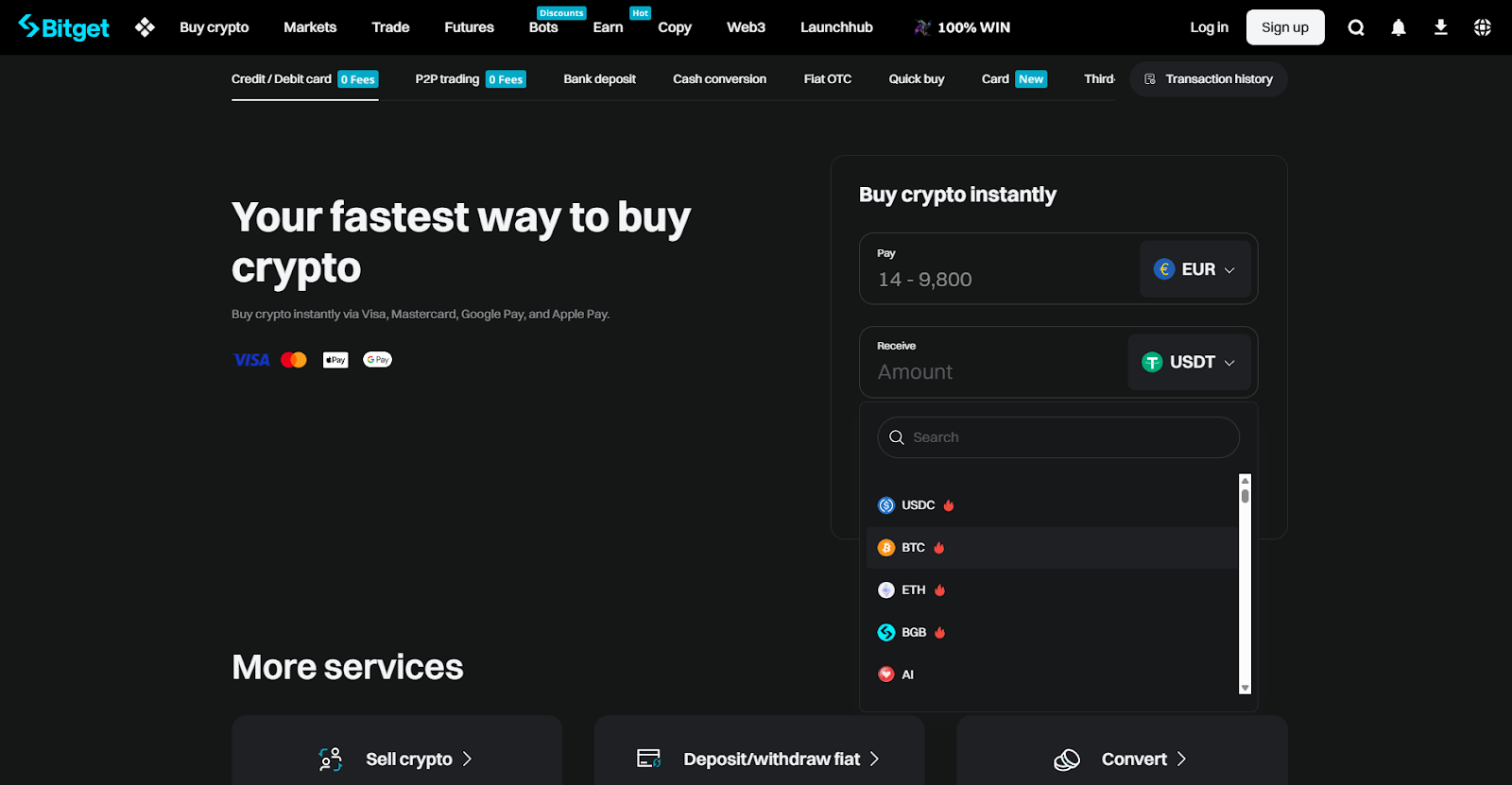Expand the Futures menu
The image size is (1512, 785).
point(469,27)
